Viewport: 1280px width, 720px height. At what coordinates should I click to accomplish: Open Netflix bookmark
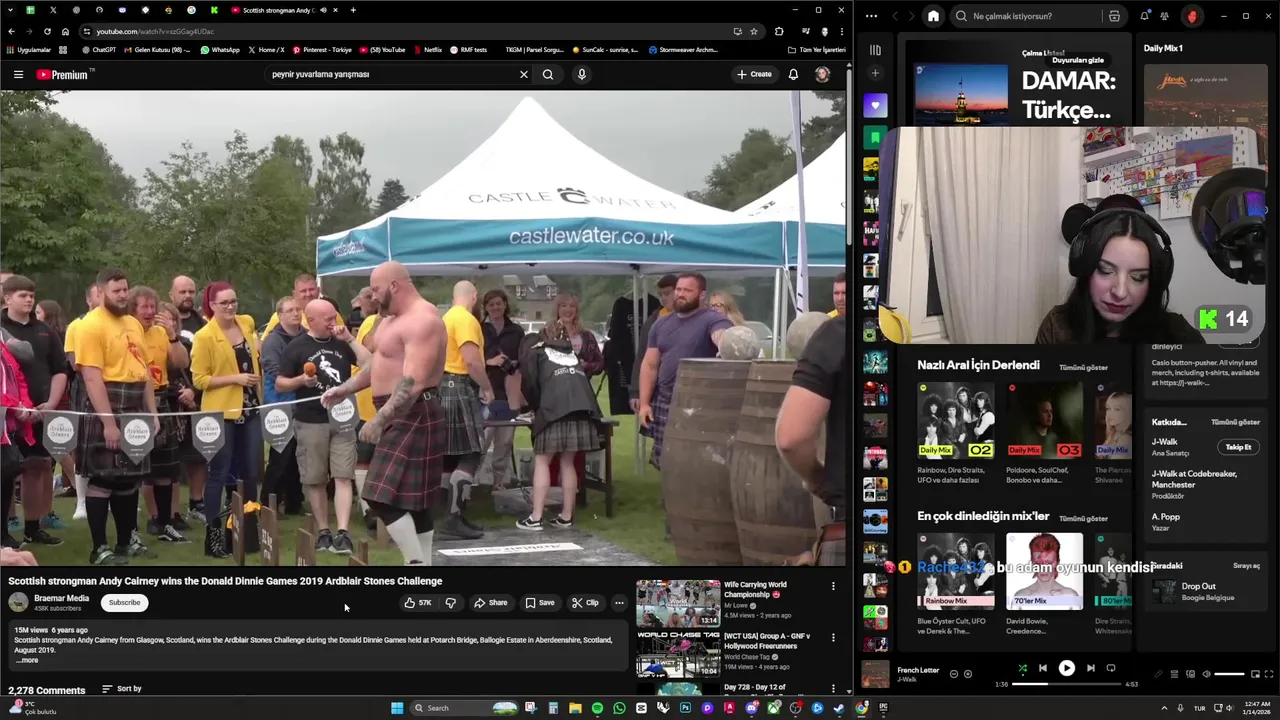click(x=427, y=49)
